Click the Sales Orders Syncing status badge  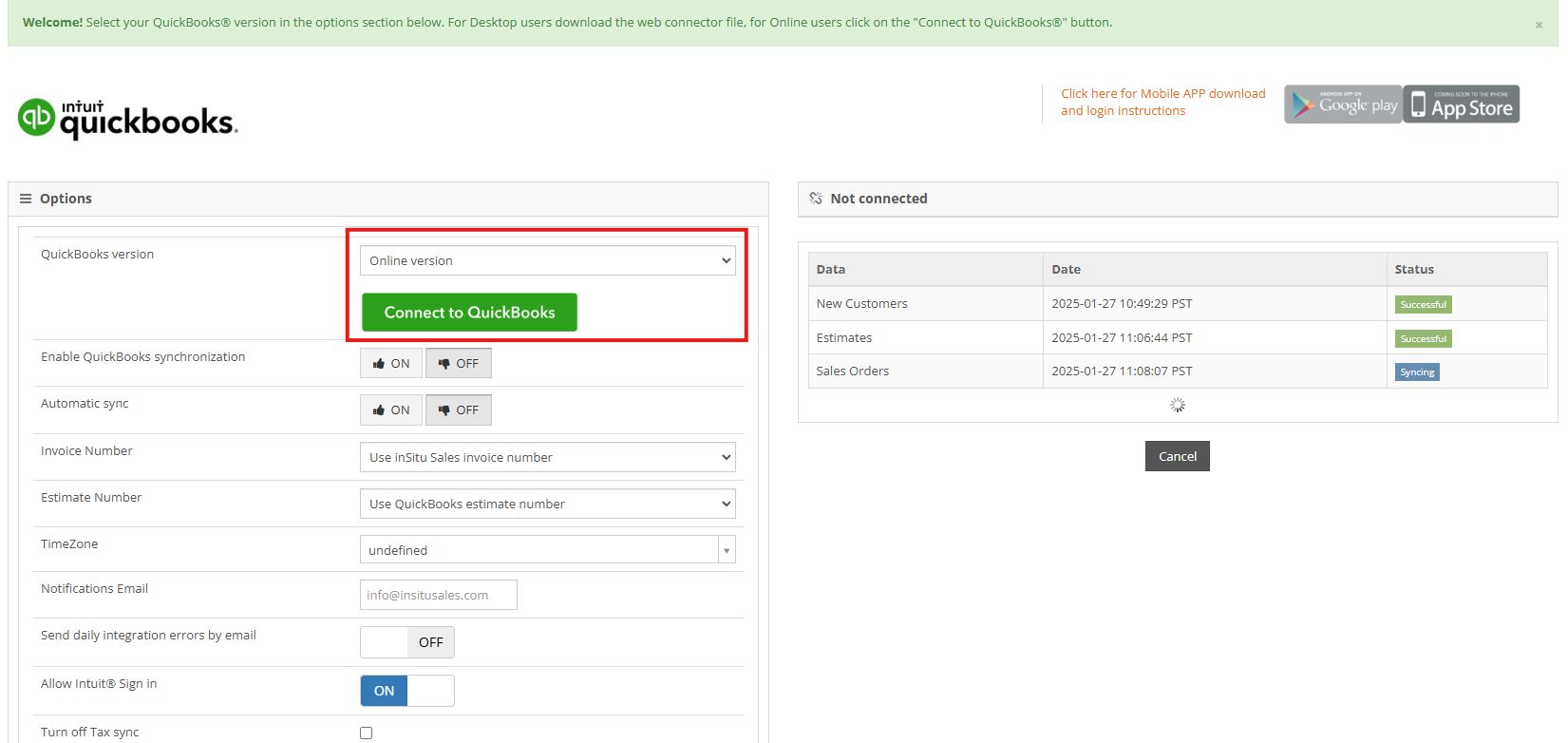pyautogui.click(x=1417, y=372)
